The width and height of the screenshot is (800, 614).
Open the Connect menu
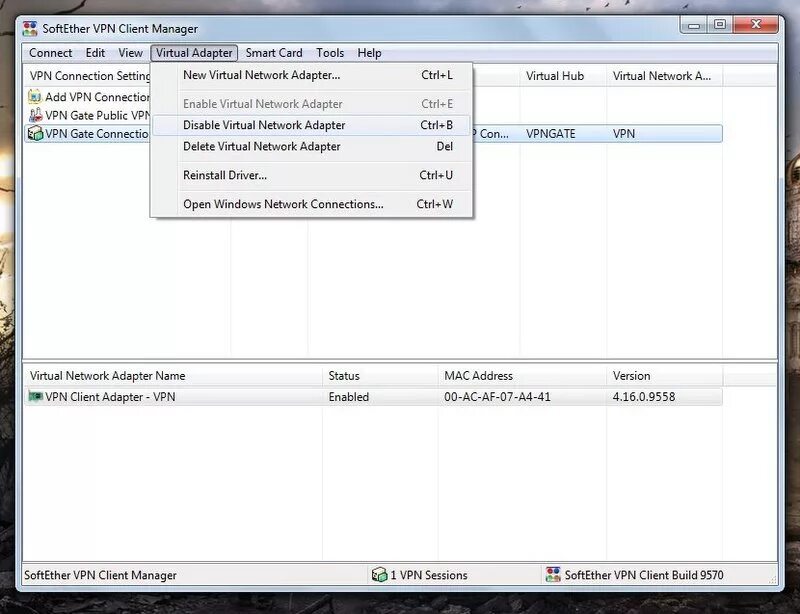(x=51, y=53)
